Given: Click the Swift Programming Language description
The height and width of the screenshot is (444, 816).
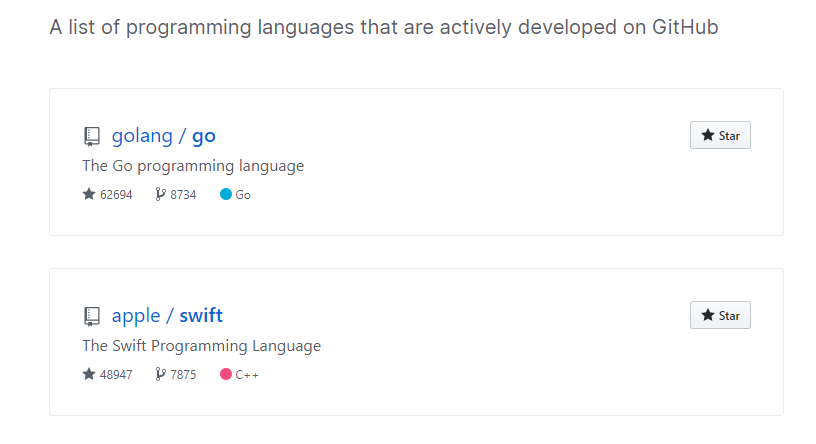Looking at the screenshot, I should click(201, 346).
